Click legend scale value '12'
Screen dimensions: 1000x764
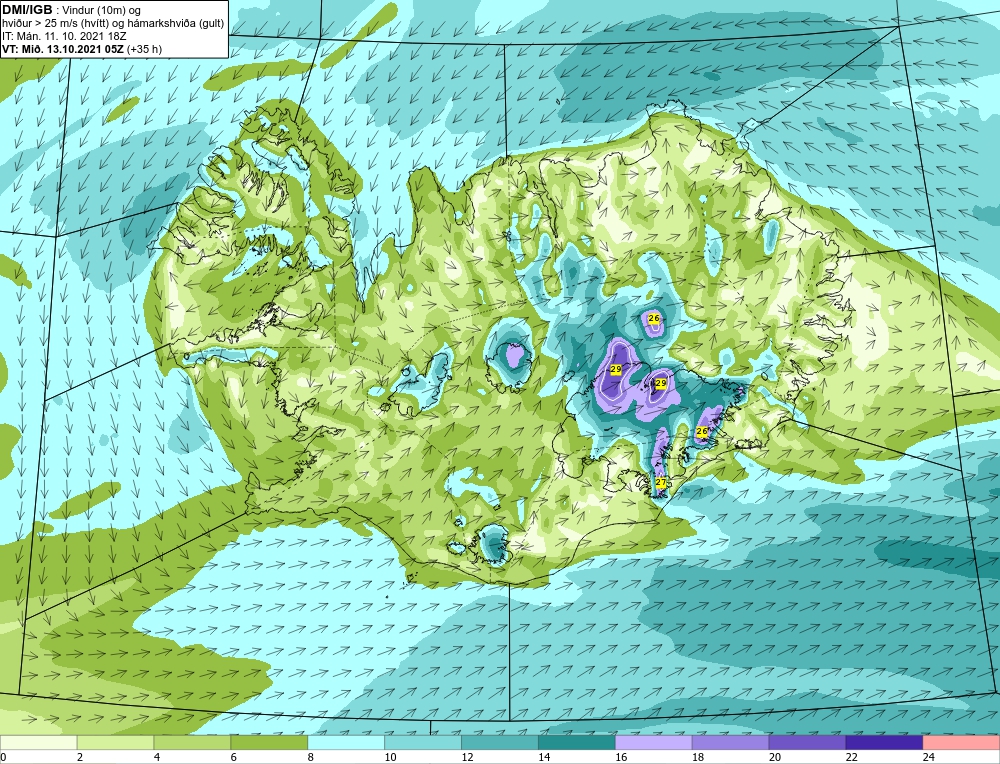pos(467,757)
